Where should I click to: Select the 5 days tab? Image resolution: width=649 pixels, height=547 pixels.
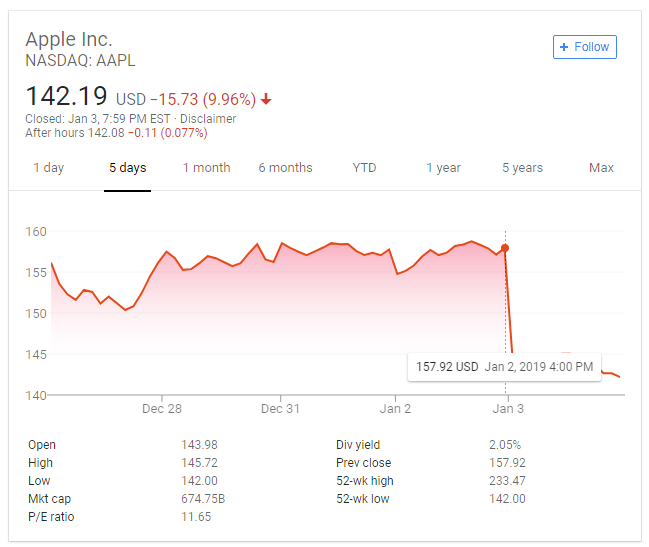(128, 168)
